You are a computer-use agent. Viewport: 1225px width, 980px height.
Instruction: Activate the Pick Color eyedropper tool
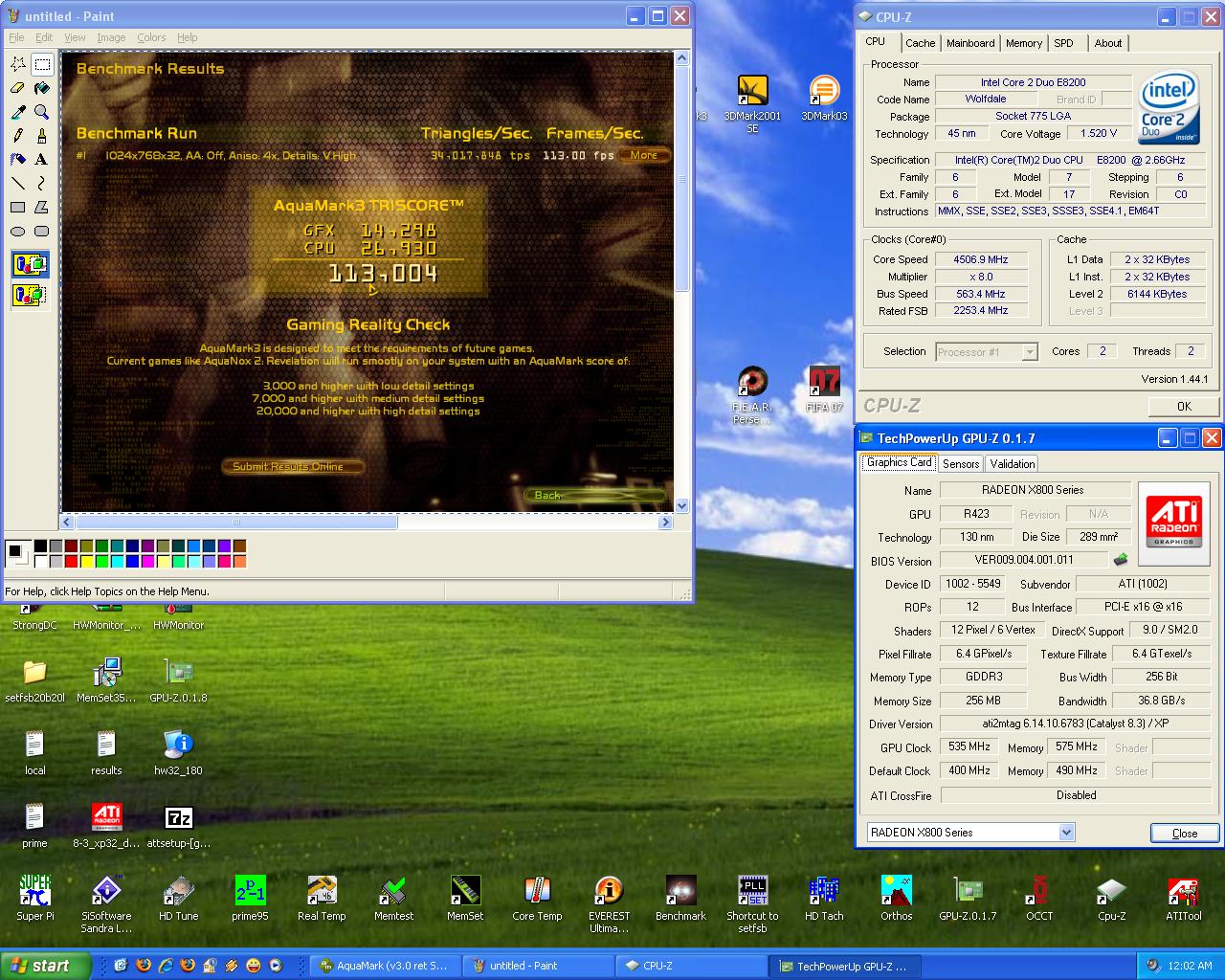(18, 112)
